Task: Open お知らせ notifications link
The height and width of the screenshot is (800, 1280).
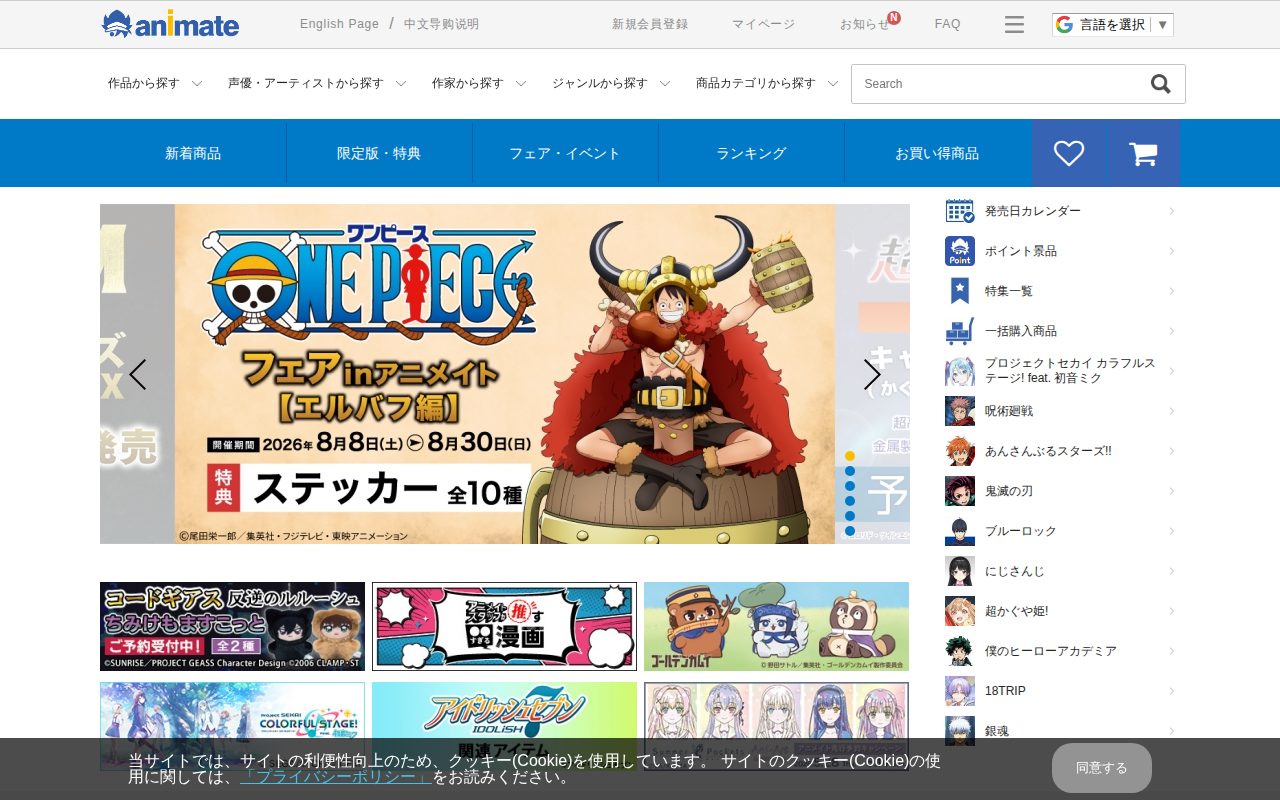Action: tap(865, 24)
